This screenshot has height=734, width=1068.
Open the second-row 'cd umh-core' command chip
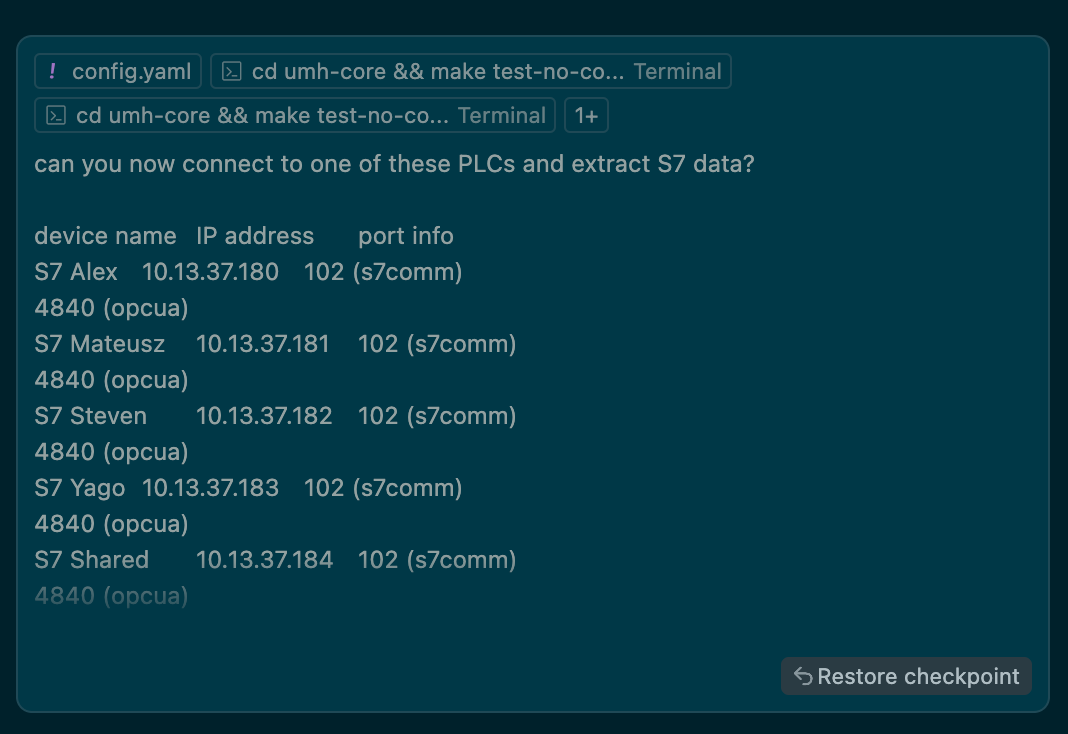(295, 115)
